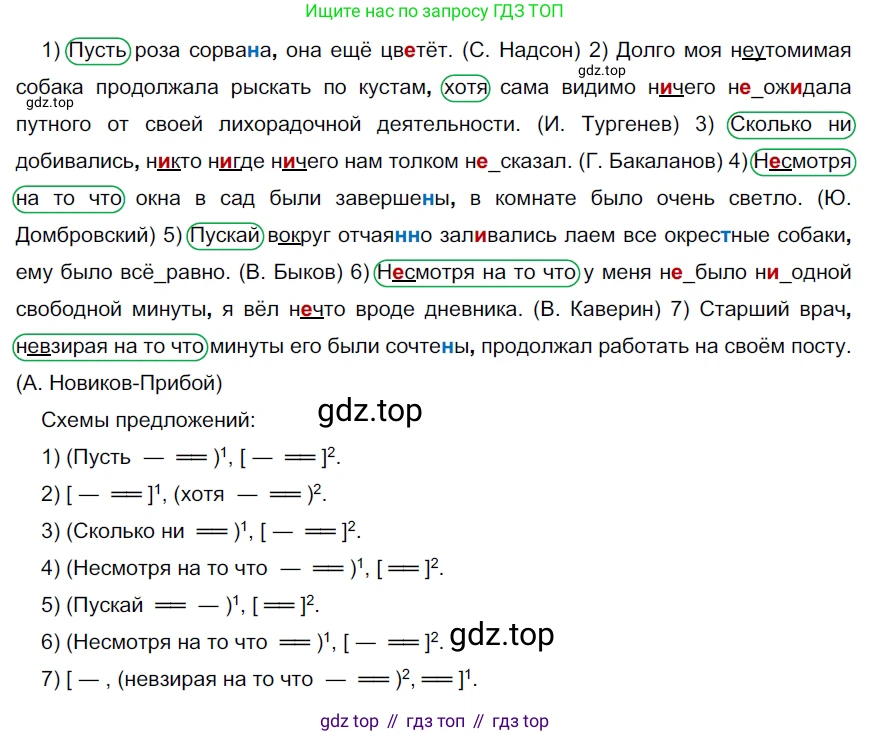Image resolution: width=870 pixels, height=736 pixels.
Task: Click the circled word 'Пускай' in sentence 5
Action: click(225, 236)
